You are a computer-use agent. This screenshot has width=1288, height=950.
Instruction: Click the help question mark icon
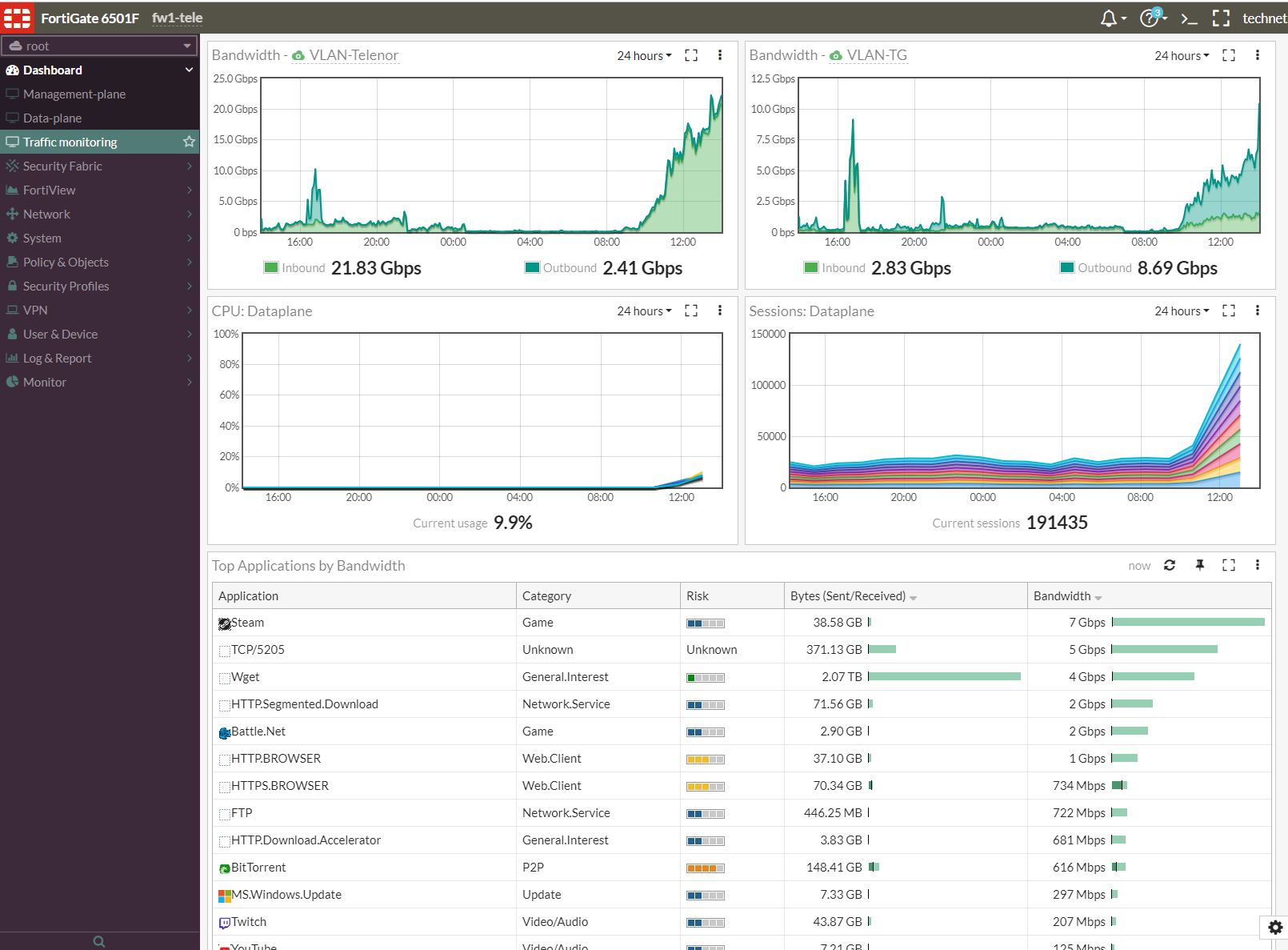[x=1150, y=18]
